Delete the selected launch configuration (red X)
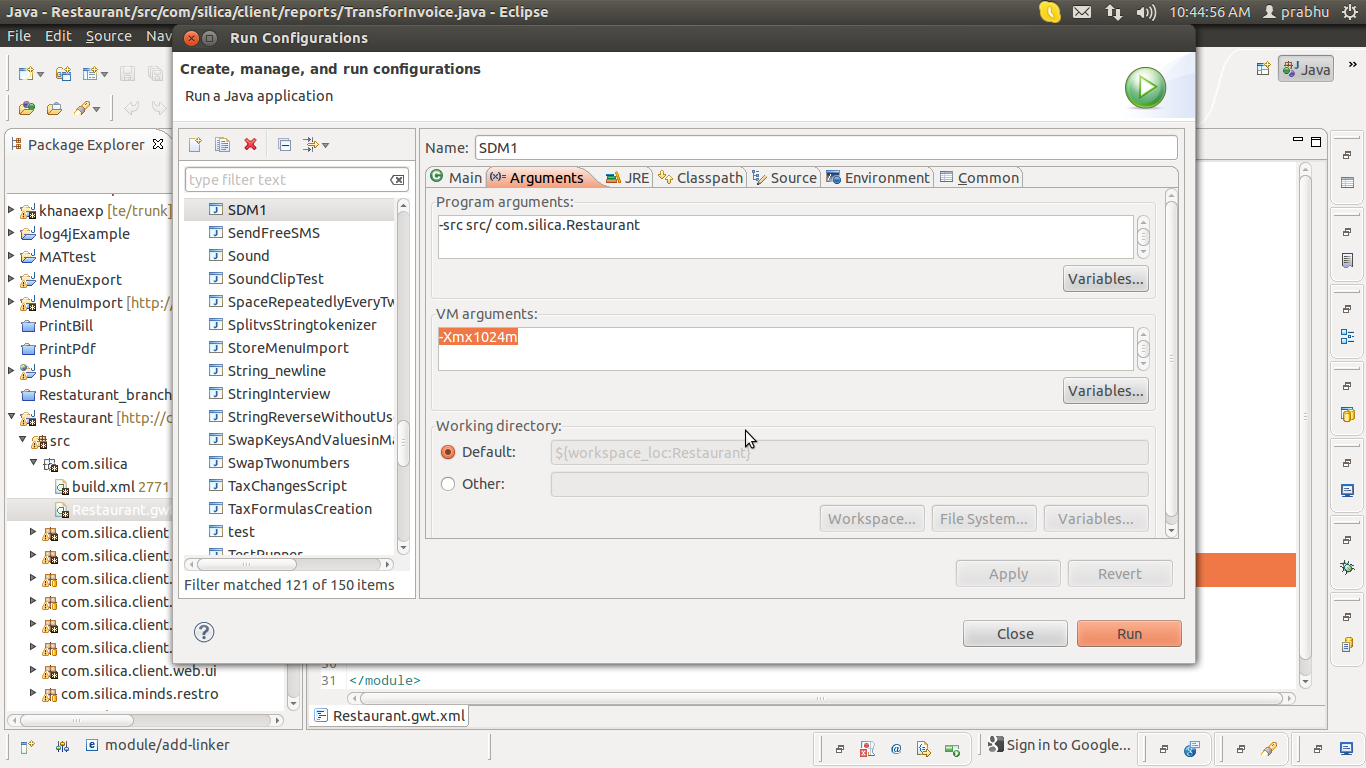Viewport: 1366px width, 768px height. [x=250, y=145]
